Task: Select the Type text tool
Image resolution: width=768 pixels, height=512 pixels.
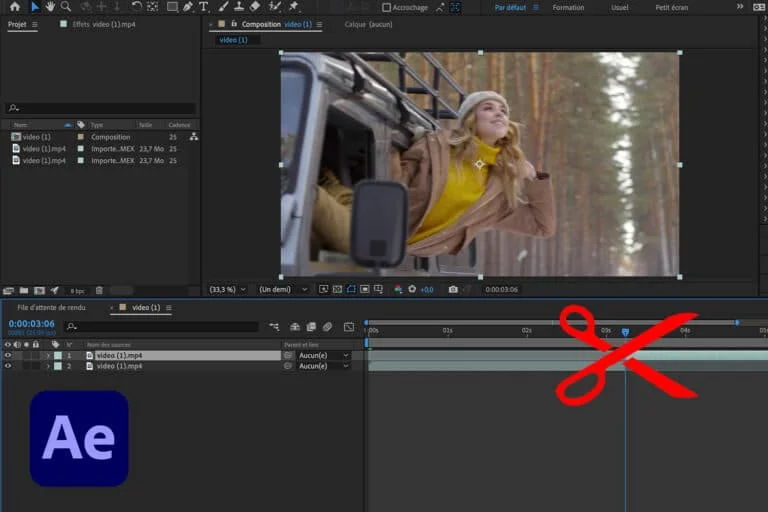Action: (x=203, y=7)
